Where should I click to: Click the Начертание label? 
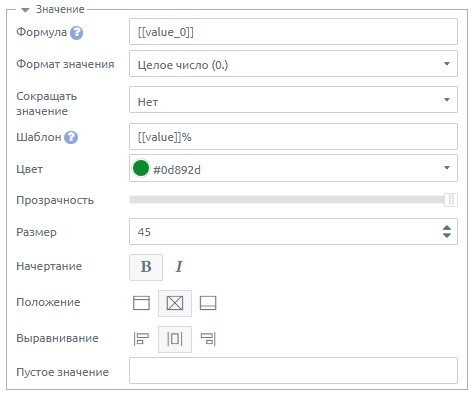click(x=49, y=266)
